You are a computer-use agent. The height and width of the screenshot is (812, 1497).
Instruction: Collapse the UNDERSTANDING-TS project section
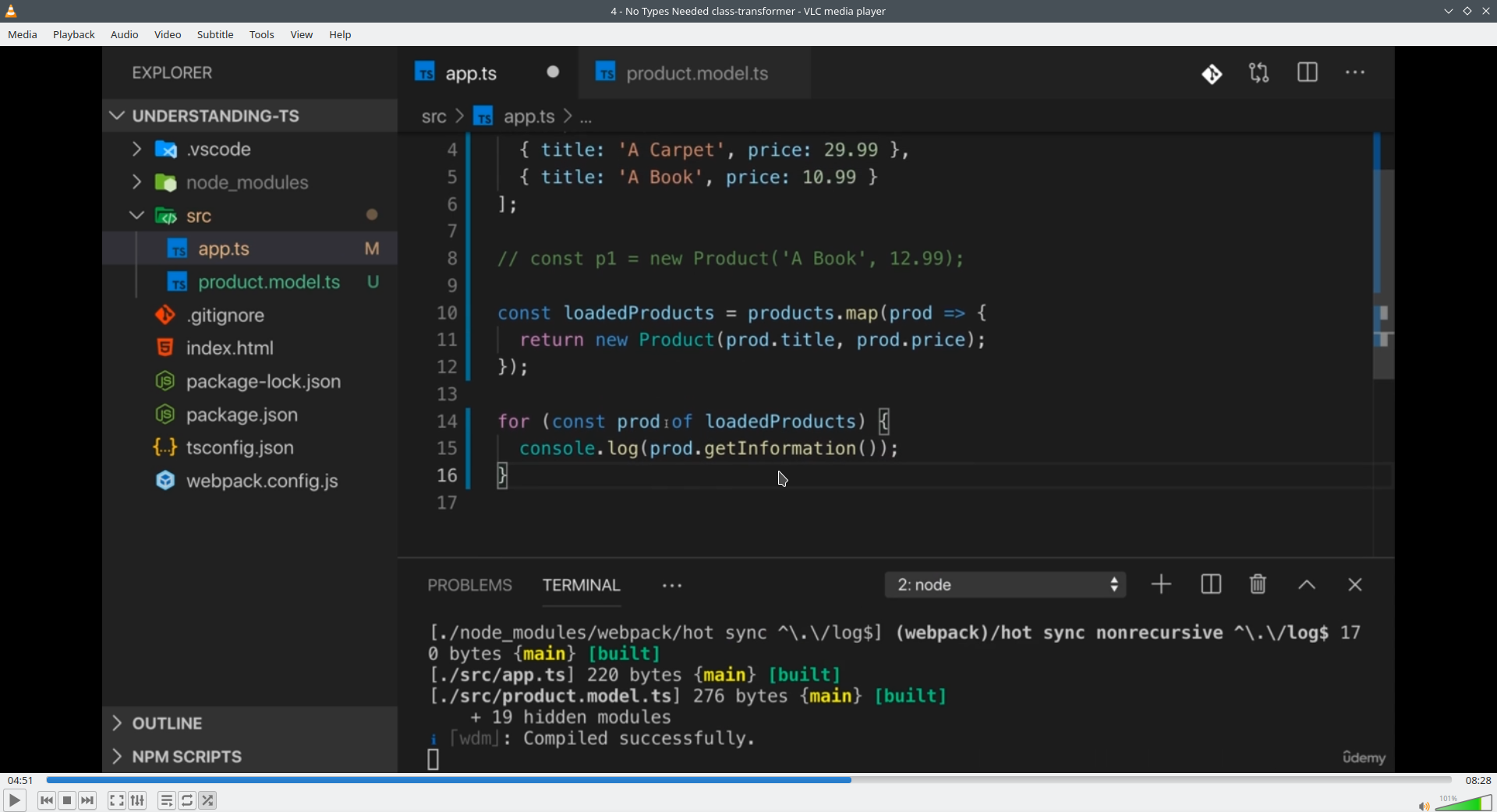pos(249,116)
